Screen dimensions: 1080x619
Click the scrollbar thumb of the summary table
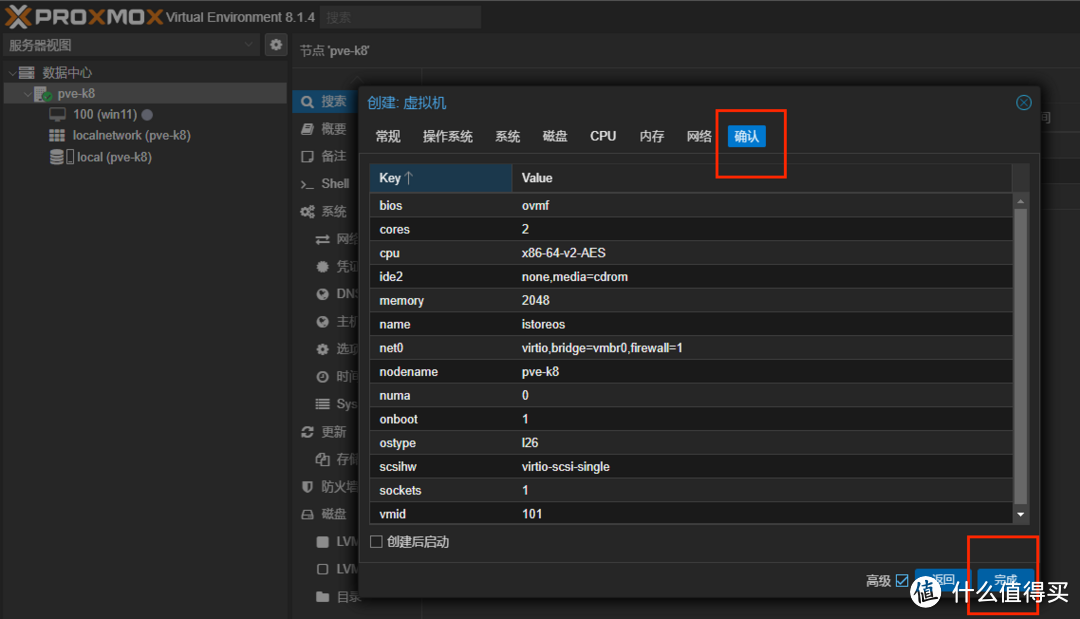click(1021, 356)
